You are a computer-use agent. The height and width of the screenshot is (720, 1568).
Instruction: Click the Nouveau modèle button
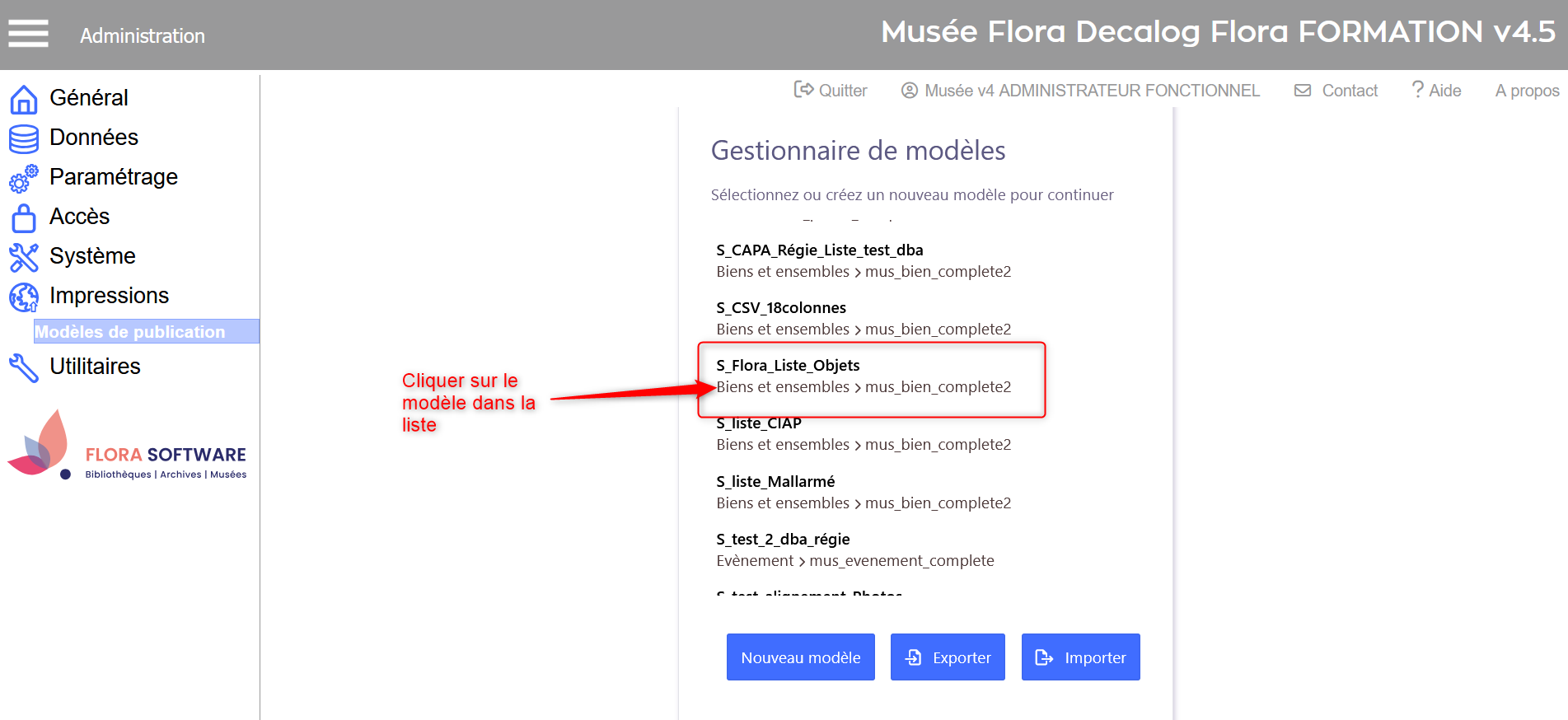[x=800, y=657]
